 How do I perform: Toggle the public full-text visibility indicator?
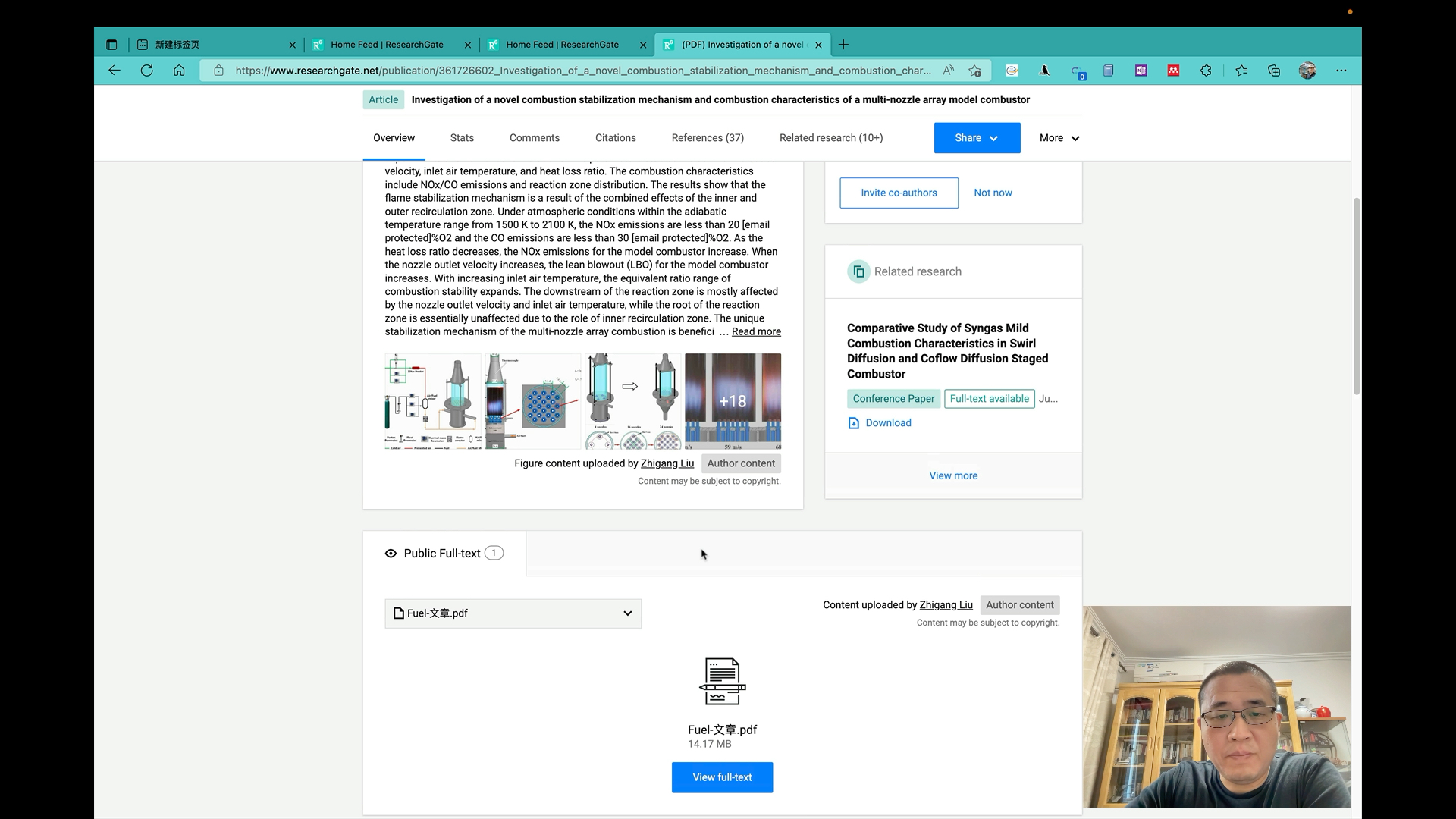391,553
